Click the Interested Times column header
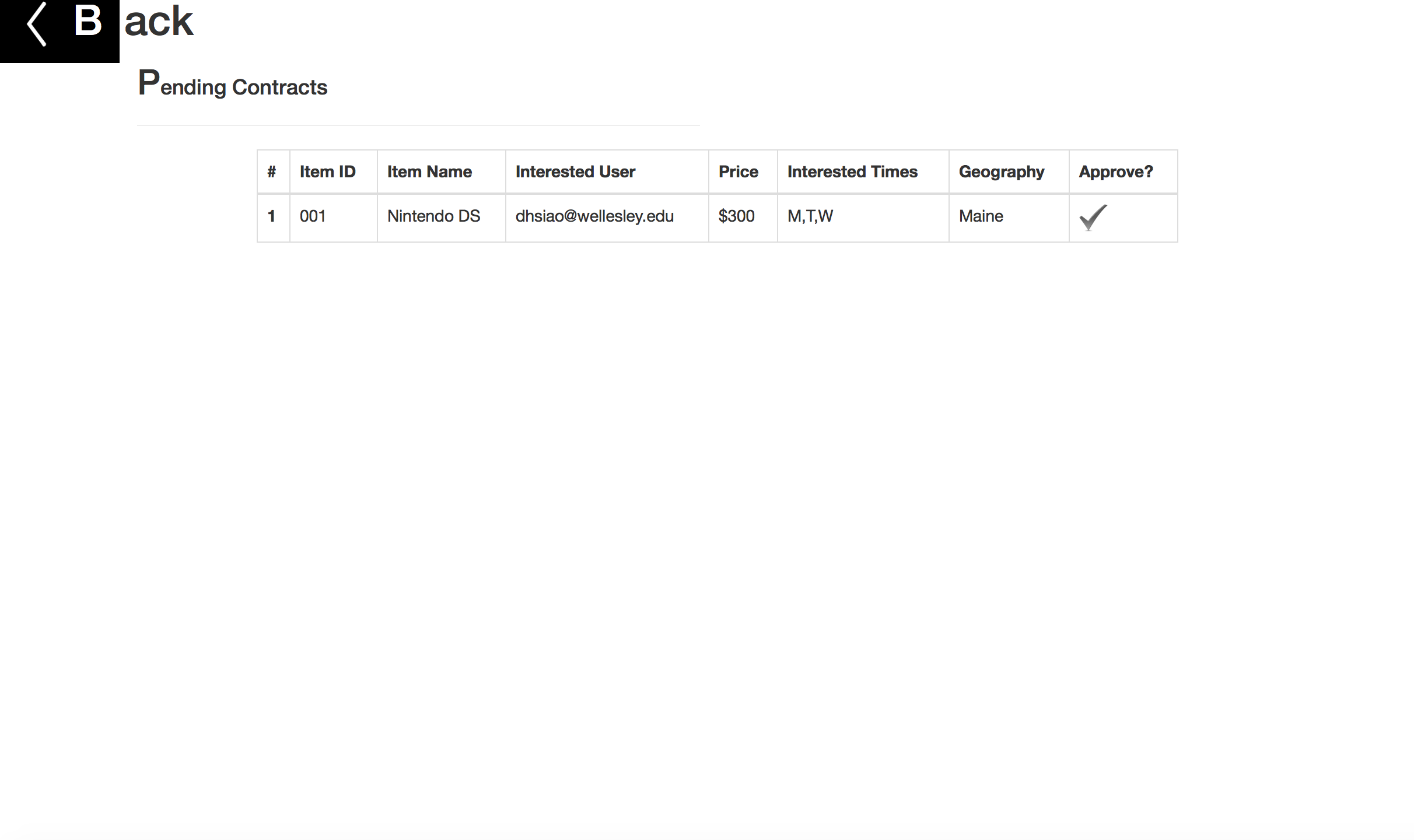1414x840 pixels. (852, 171)
